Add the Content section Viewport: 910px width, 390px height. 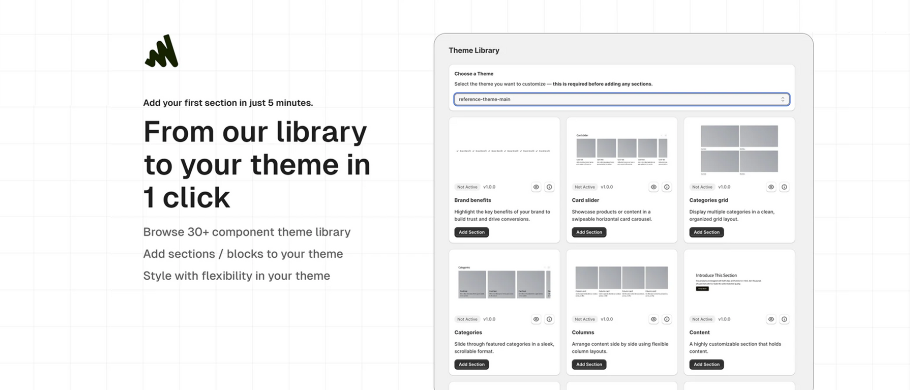click(x=706, y=364)
